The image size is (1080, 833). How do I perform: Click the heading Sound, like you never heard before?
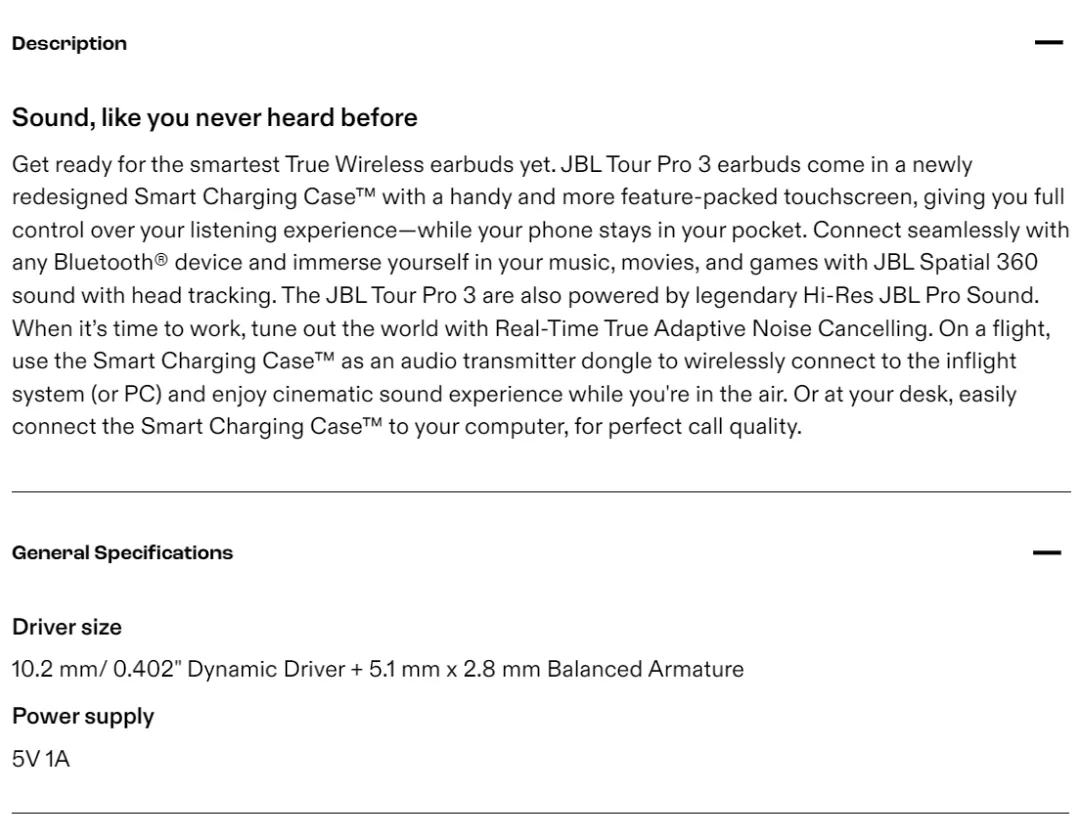(x=214, y=118)
